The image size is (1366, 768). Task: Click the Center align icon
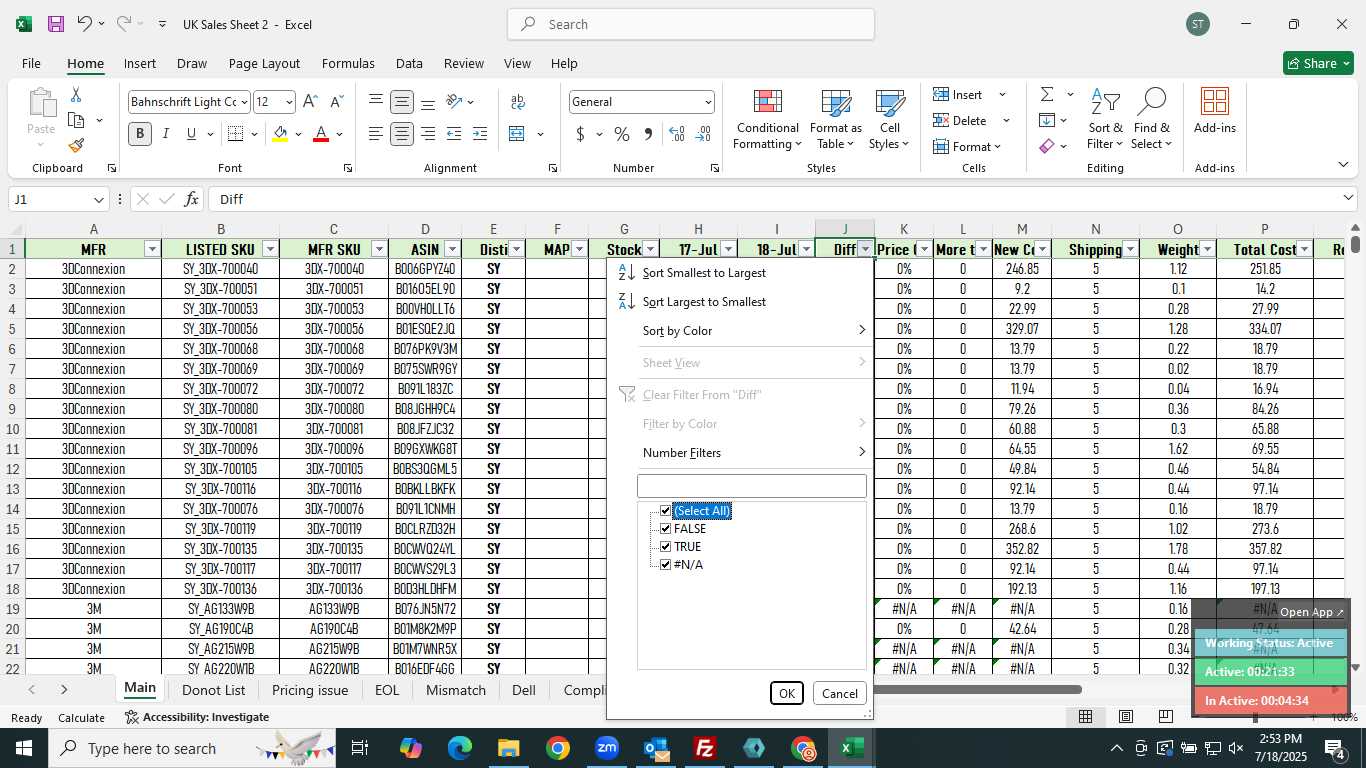(402, 134)
